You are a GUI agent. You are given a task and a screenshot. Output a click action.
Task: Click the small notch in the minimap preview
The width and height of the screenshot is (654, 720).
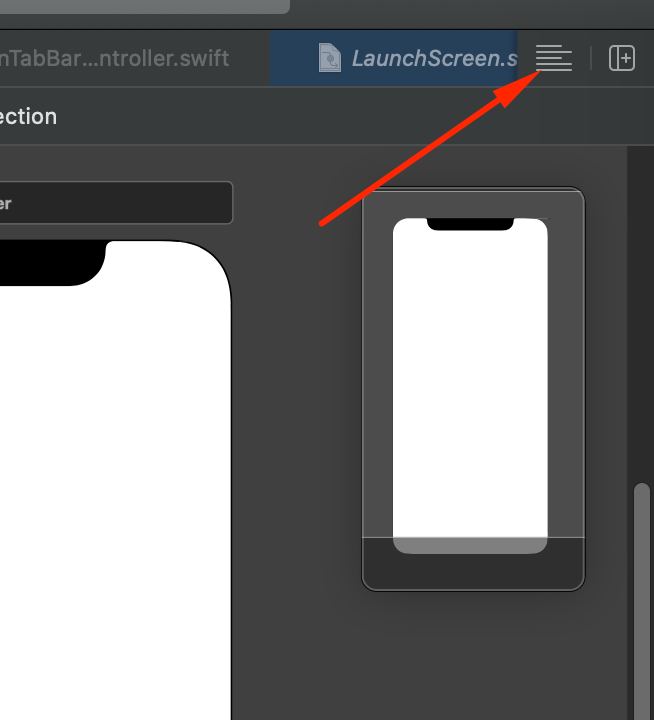(x=470, y=224)
